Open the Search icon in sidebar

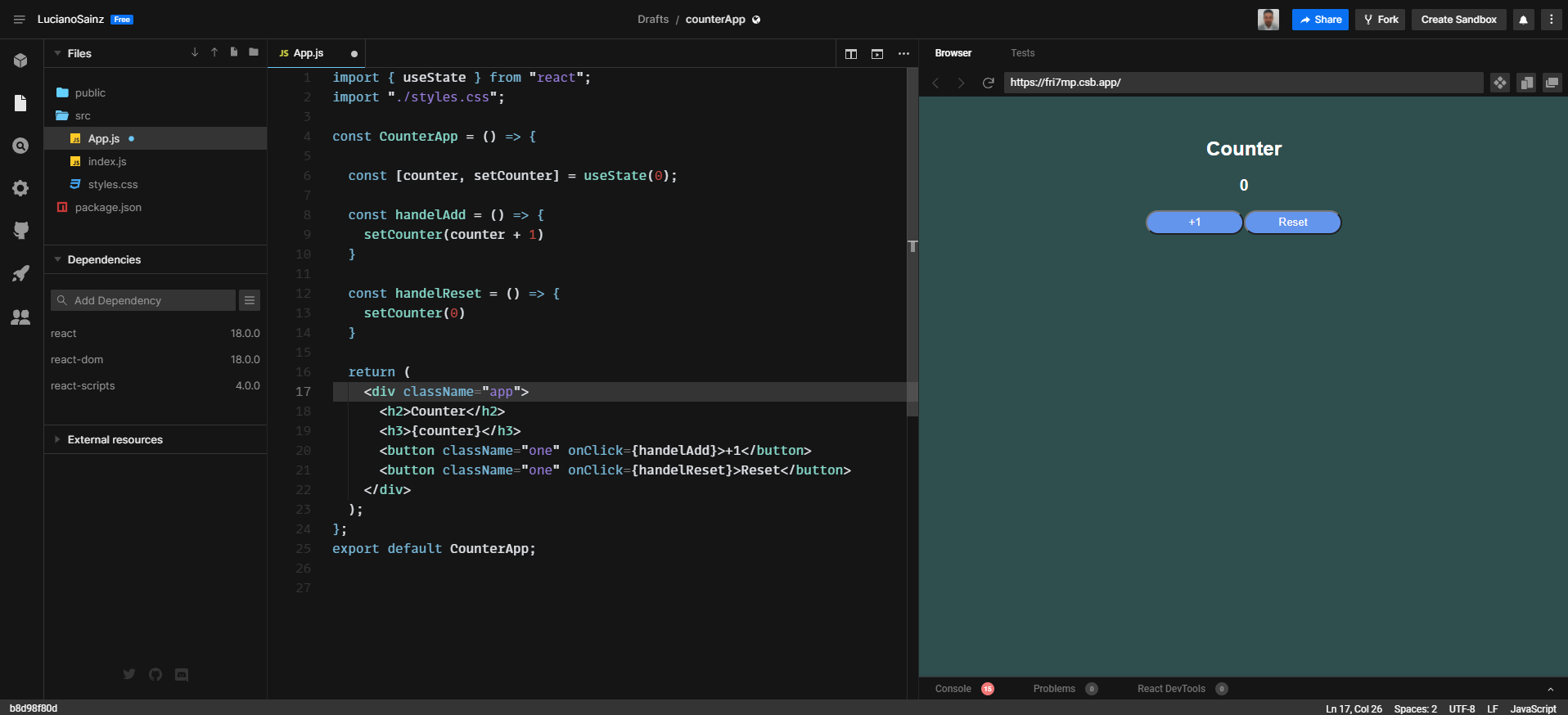[21, 146]
